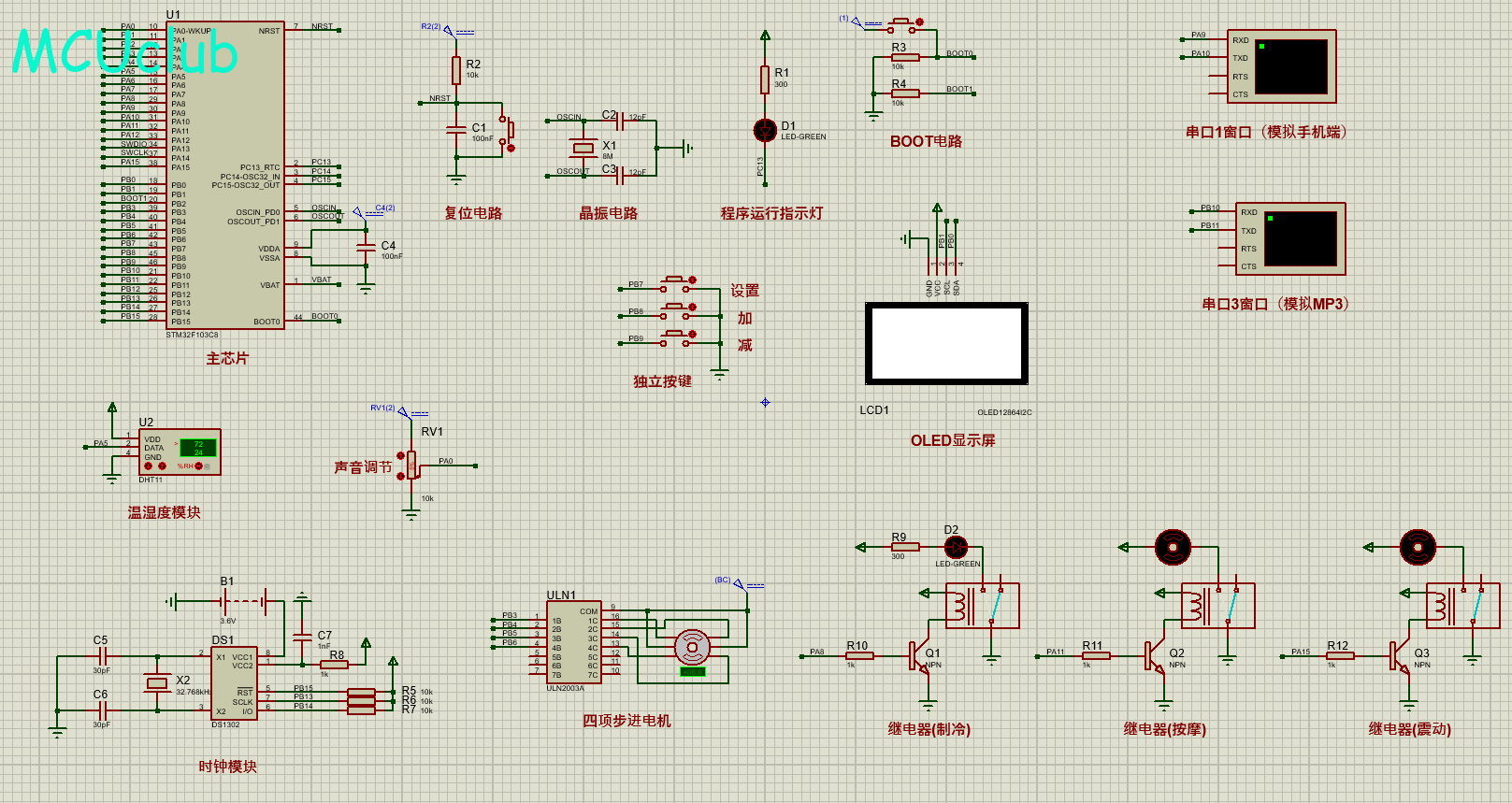Select the ULN2003A driver chip ULN1
Image resolution: width=1512 pixels, height=803 pixels.
click(574, 642)
